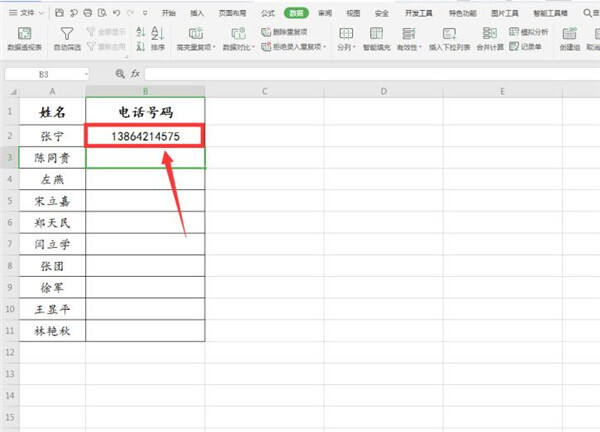Image resolution: width=600 pixels, height=432 pixels.
Task: Switch to the 安全 Security tab
Action: tap(382, 13)
